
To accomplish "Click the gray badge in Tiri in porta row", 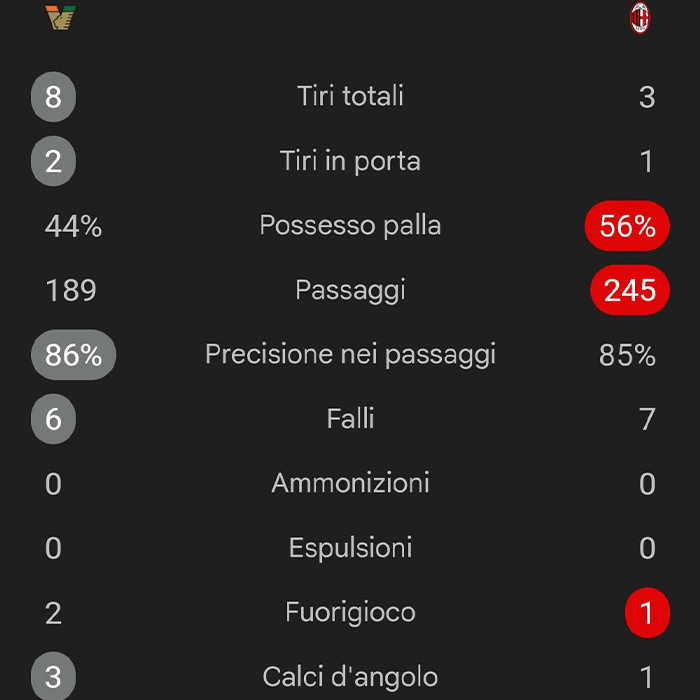I will click(53, 162).
